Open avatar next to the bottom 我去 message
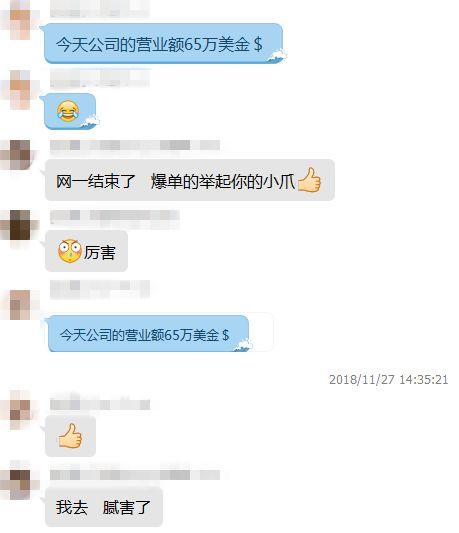Viewport: 459px width, 533px height. [x=19, y=484]
